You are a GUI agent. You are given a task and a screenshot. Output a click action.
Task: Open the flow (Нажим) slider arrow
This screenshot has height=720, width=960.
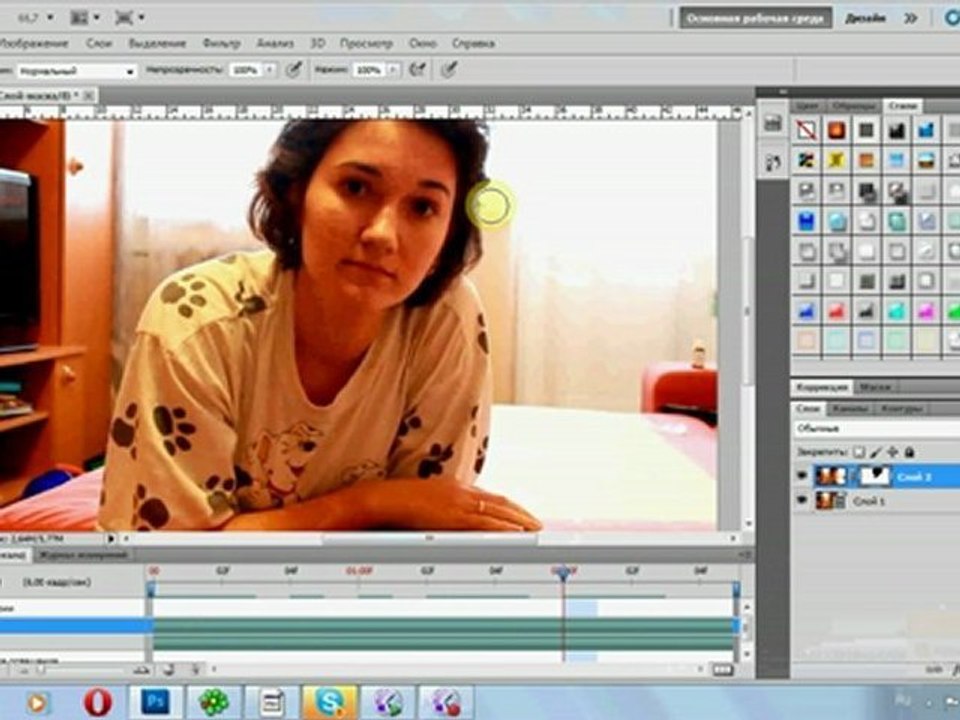[393, 70]
